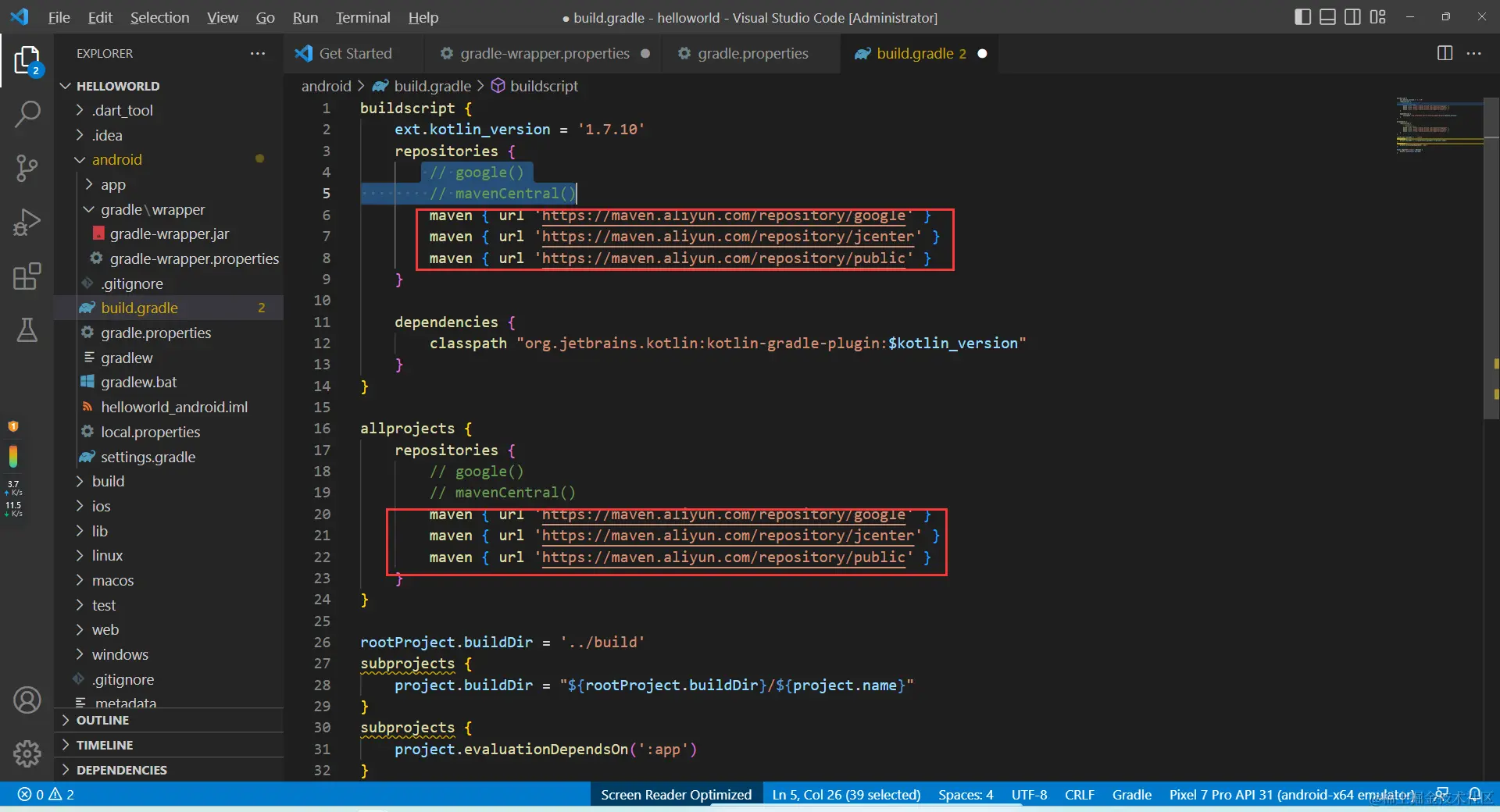Open the Search view icon
1500x812 pixels.
27,114
